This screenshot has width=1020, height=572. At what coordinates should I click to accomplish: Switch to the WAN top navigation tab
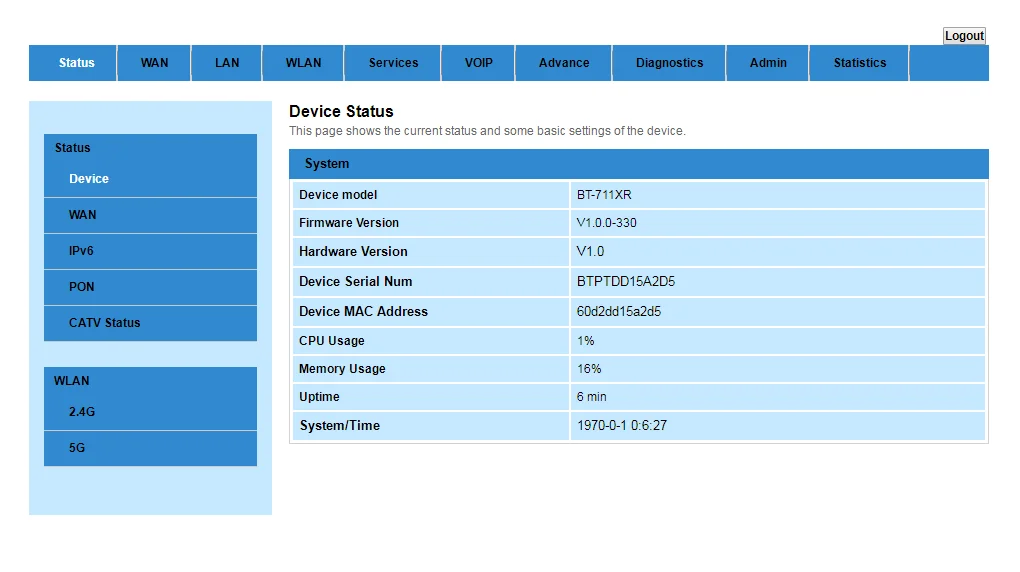coord(154,63)
